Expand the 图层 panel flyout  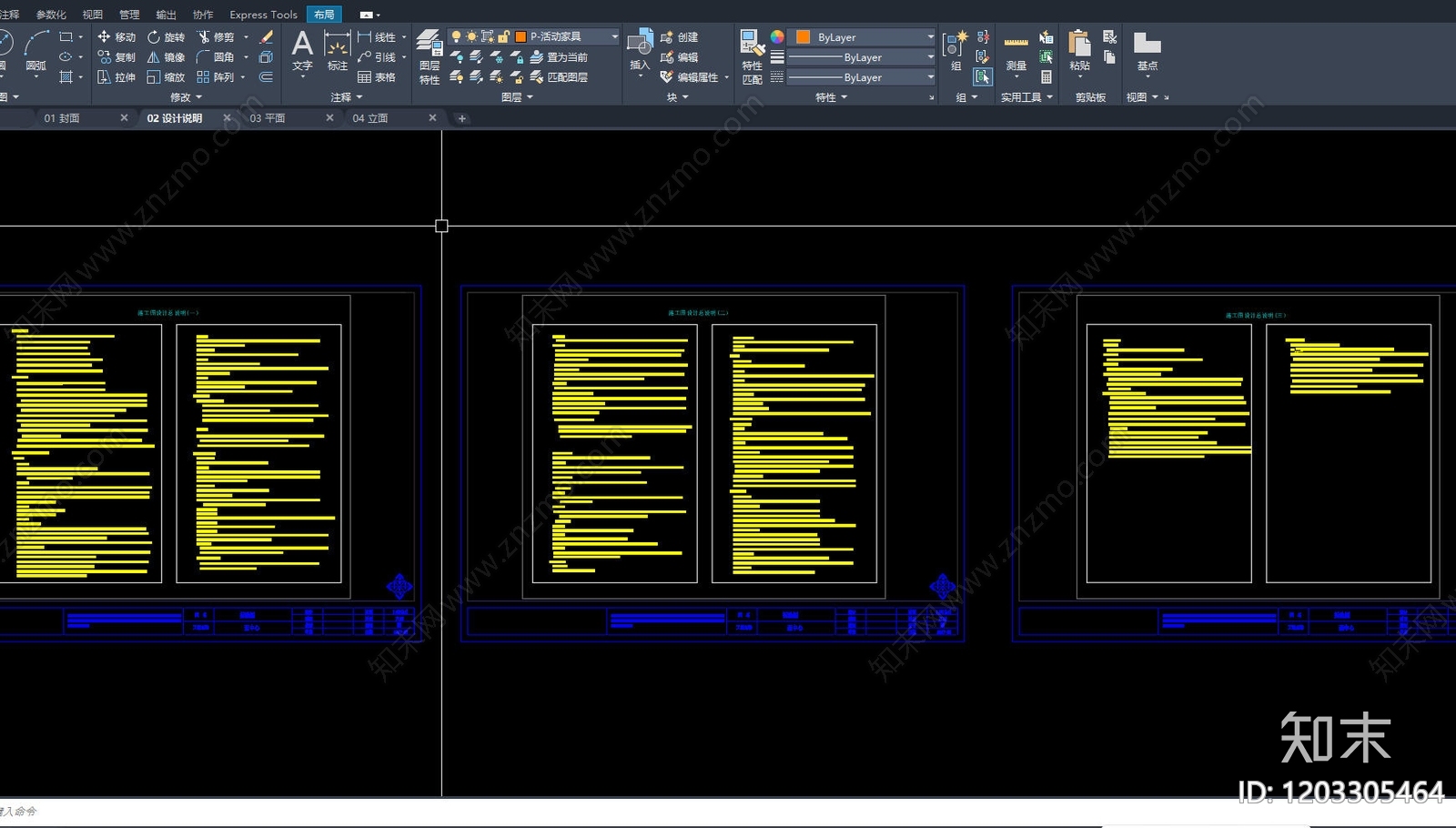coord(517,97)
